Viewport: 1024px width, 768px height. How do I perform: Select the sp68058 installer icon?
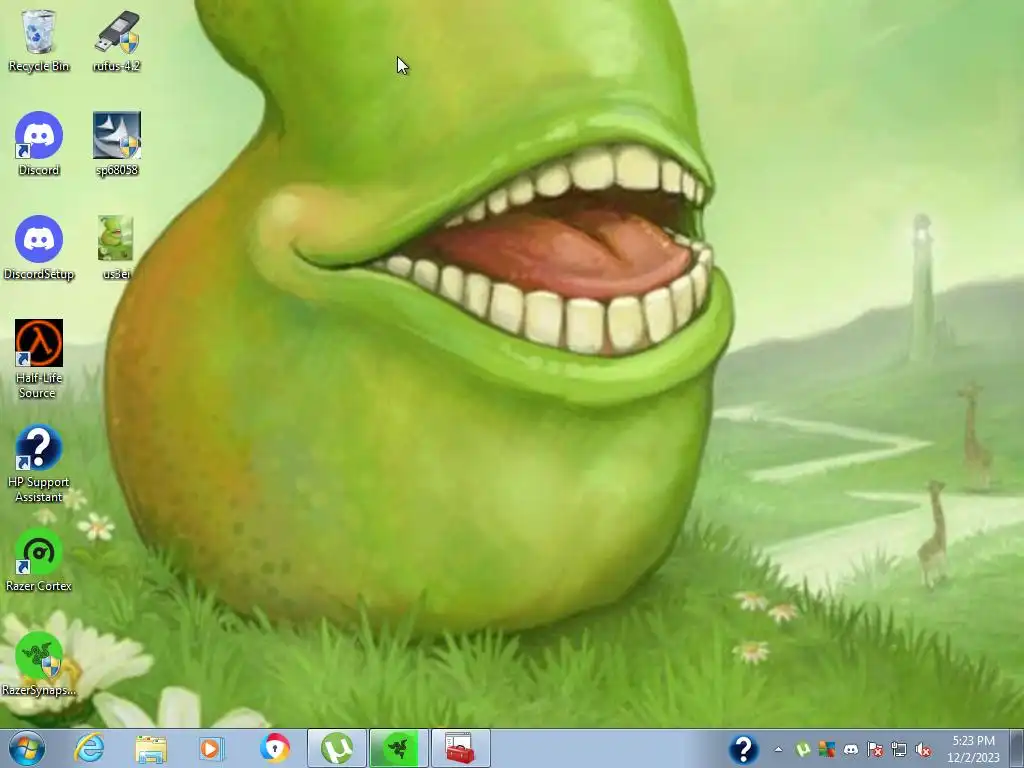116,144
